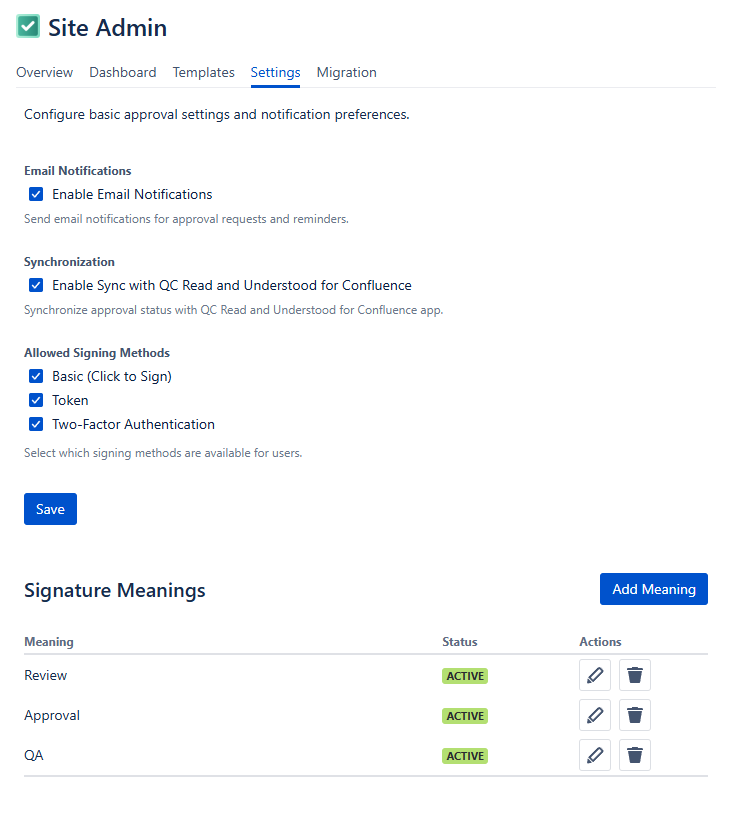Switch to the Dashboard tab
Screen dimensions: 742x820
123,72
